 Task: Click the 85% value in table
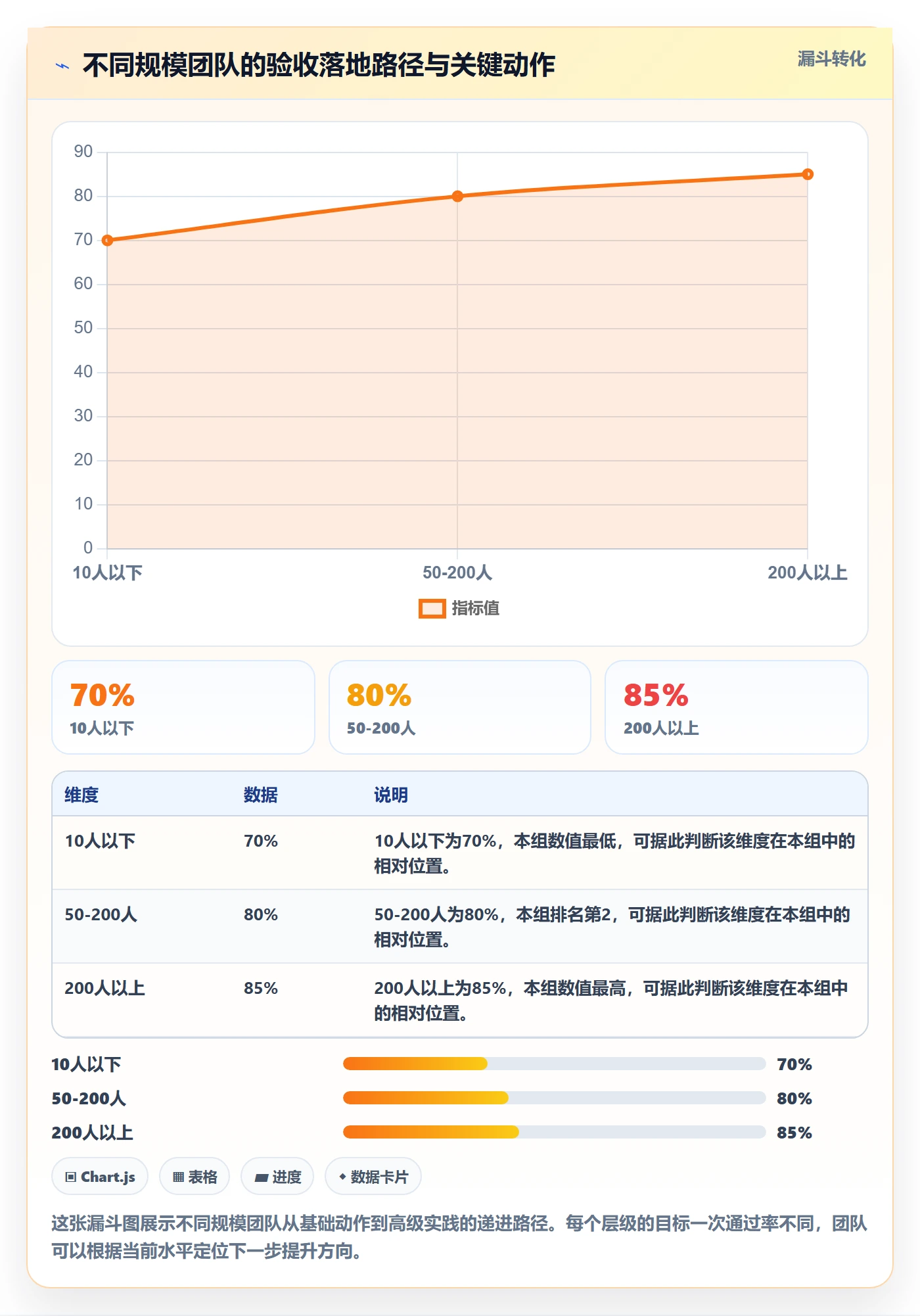click(x=261, y=988)
